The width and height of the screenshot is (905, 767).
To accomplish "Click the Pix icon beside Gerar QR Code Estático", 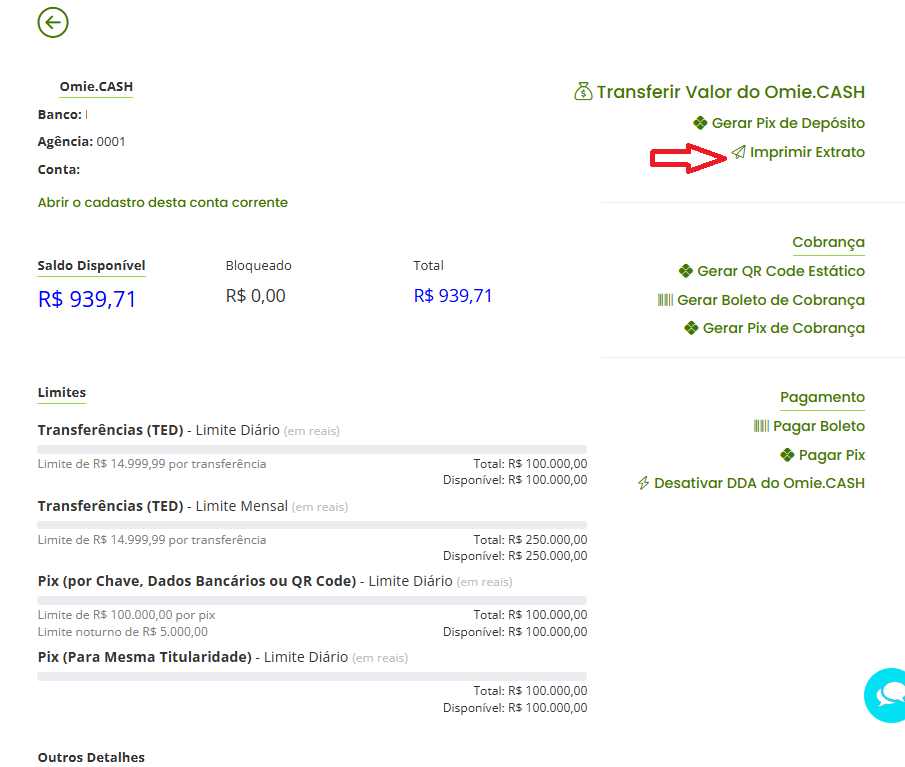I will 686,271.
